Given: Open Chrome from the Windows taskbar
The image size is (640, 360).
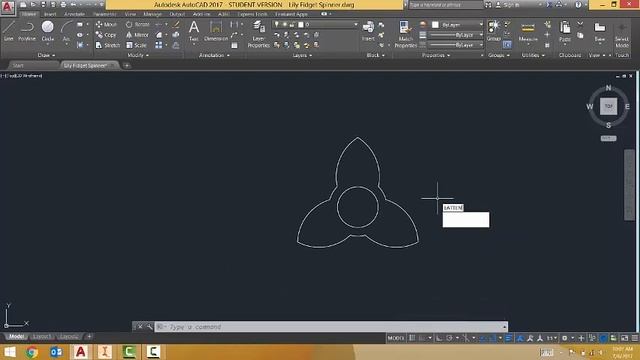Looking at the screenshot, I should click(x=31, y=352).
